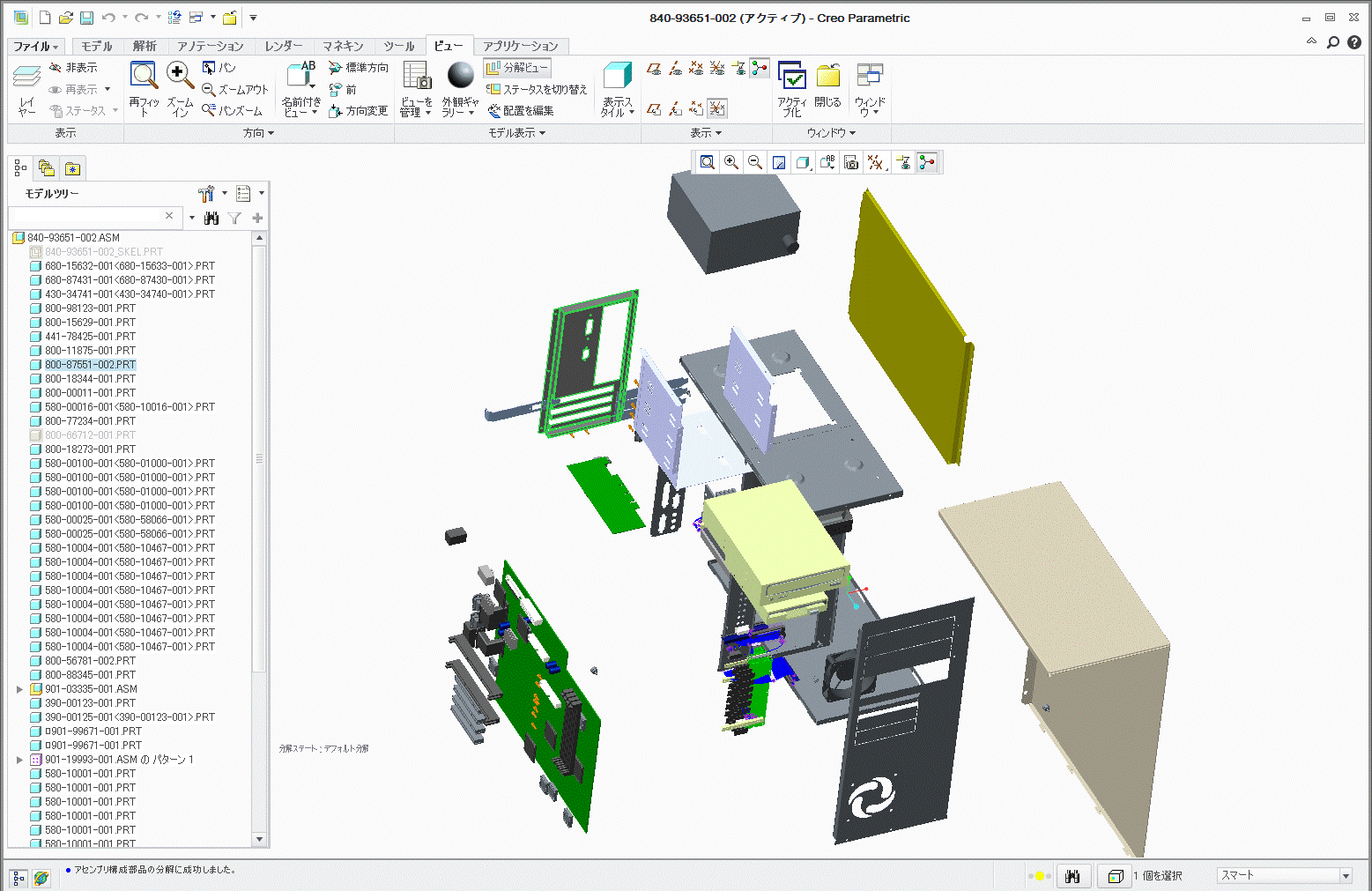This screenshot has height=891, width=1372.
Task: Toggle axis display in ribbon top row
Action: pyautogui.click(x=675, y=68)
